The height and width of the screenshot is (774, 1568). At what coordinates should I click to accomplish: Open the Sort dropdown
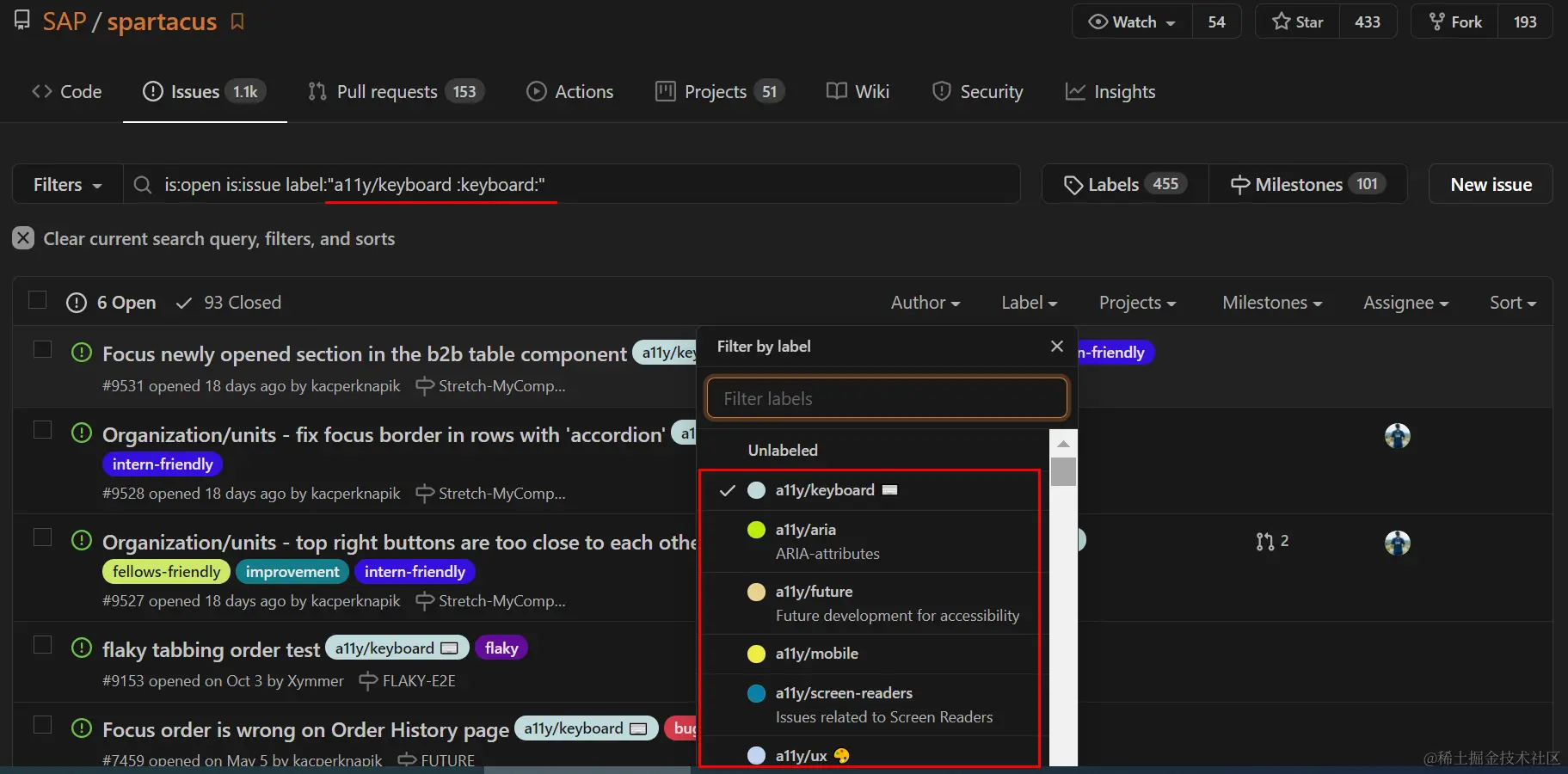click(1513, 303)
